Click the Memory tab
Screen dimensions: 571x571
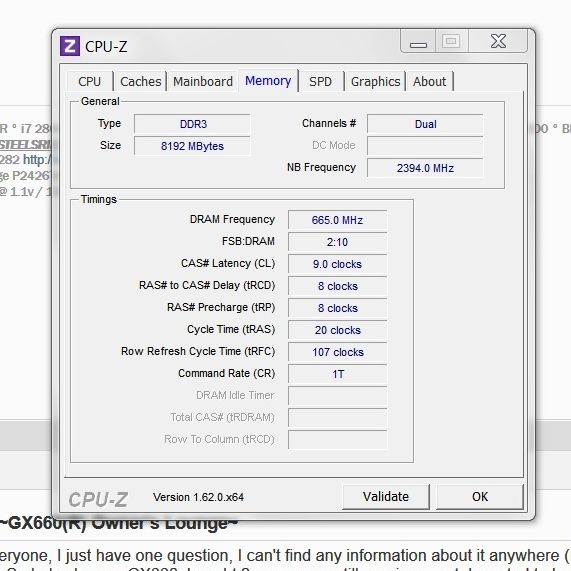268,80
